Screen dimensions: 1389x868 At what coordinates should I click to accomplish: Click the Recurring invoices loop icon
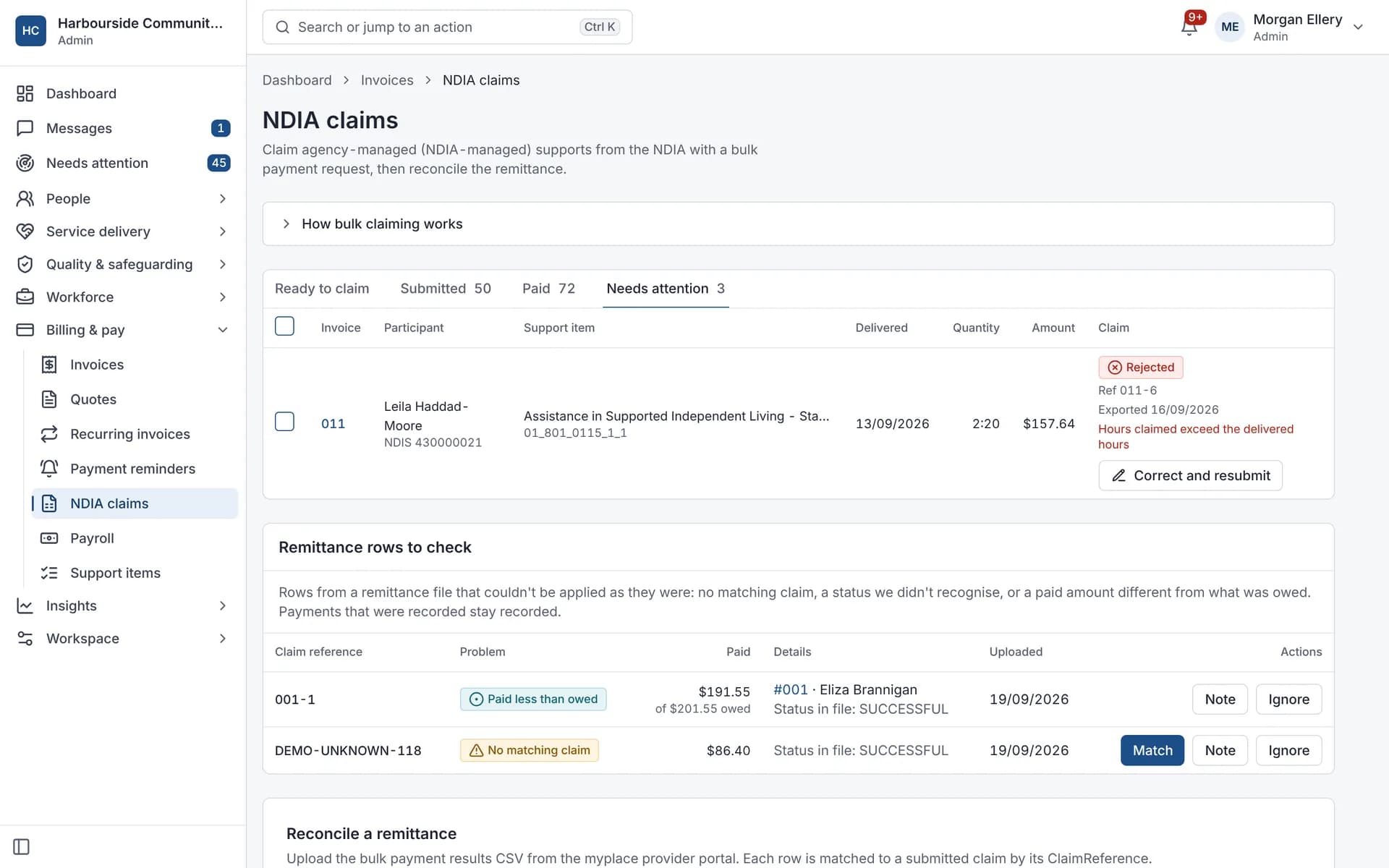pyautogui.click(x=49, y=434)
